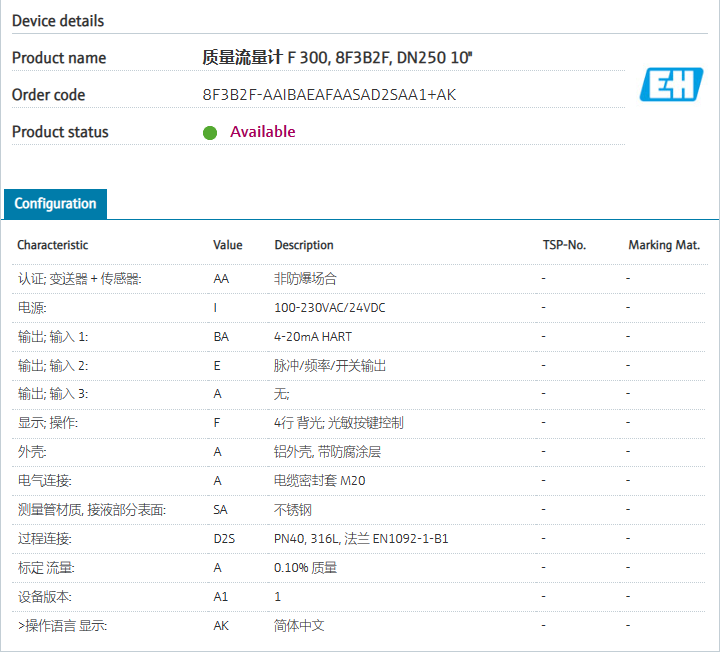Screen dimensions: 720x652
Task: Click the >操作语言 显示 row label
Action: (62, 626)
